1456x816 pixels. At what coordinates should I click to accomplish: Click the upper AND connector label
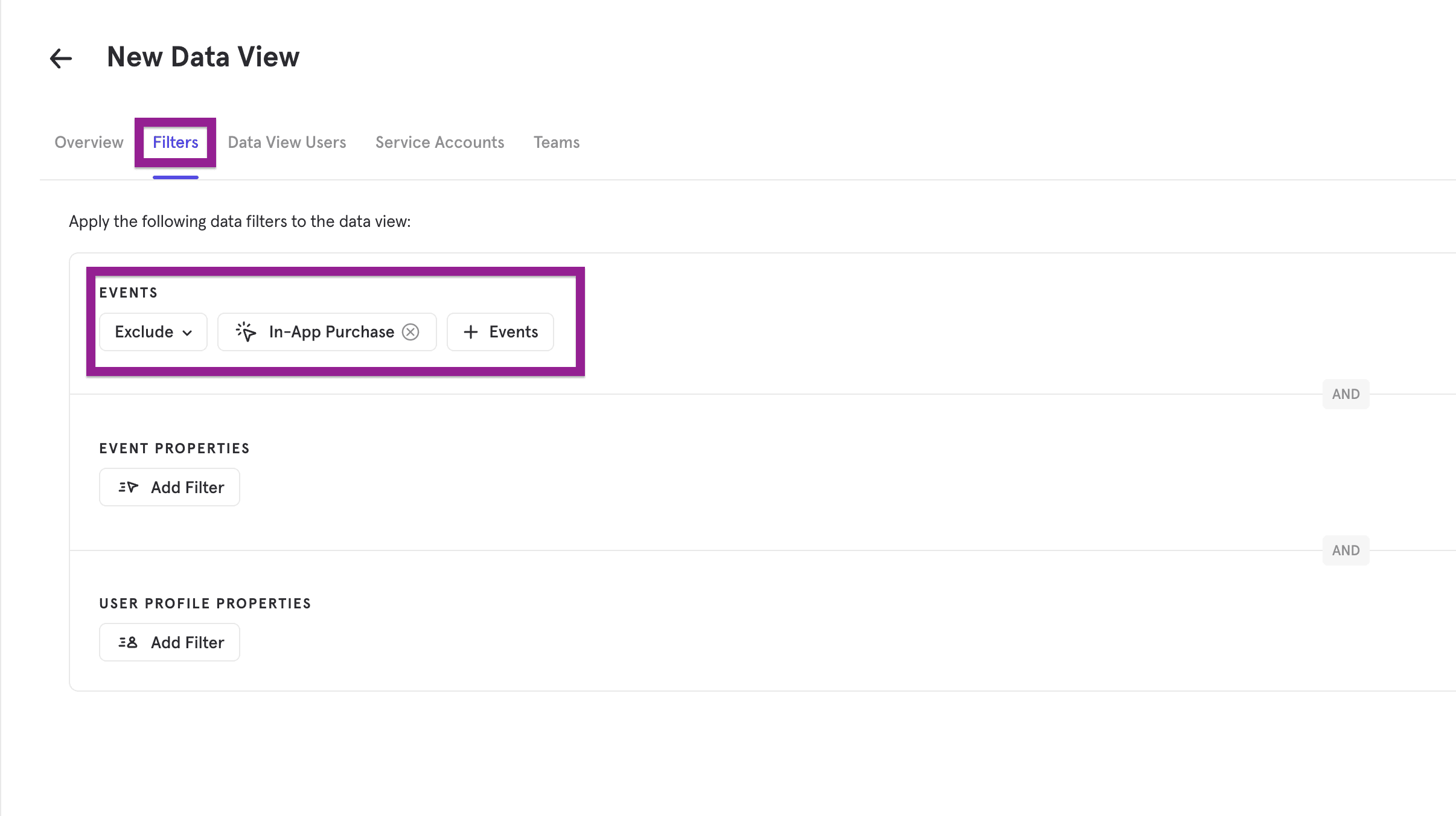(x=1346, y=394)
